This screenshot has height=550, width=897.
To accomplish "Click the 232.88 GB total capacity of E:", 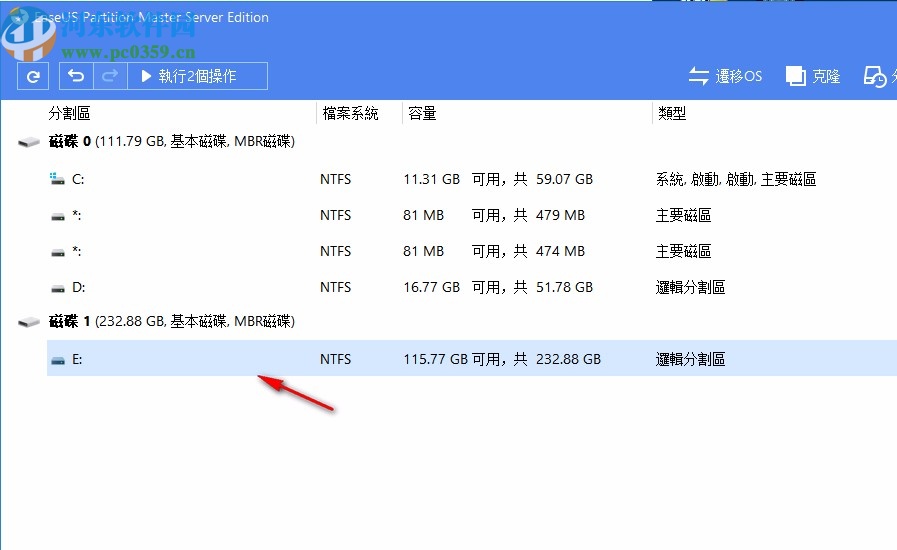I will click(x=568, y=359).
